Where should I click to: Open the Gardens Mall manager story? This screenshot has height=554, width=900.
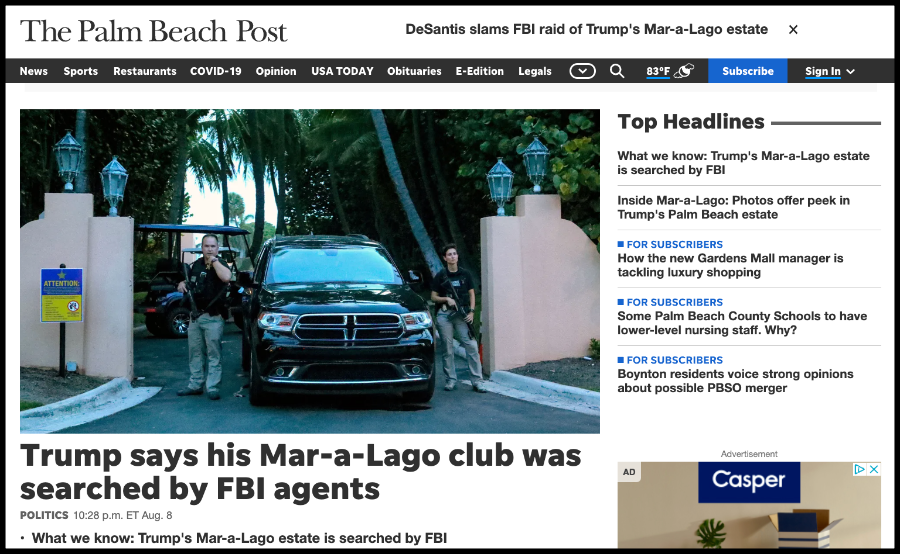click(x=730, y=265)
